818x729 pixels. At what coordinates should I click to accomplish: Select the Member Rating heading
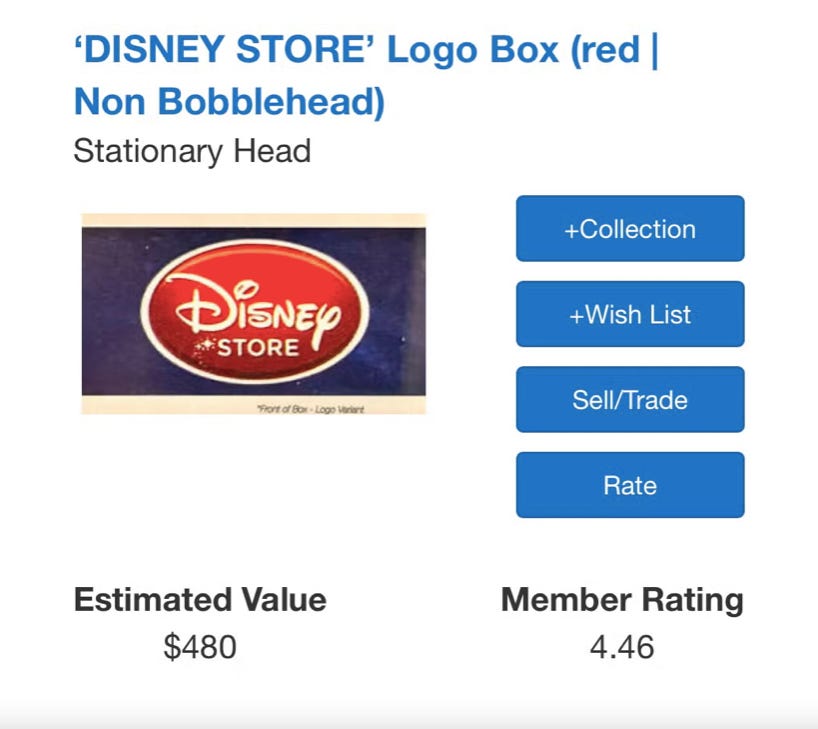click(622, 600)
